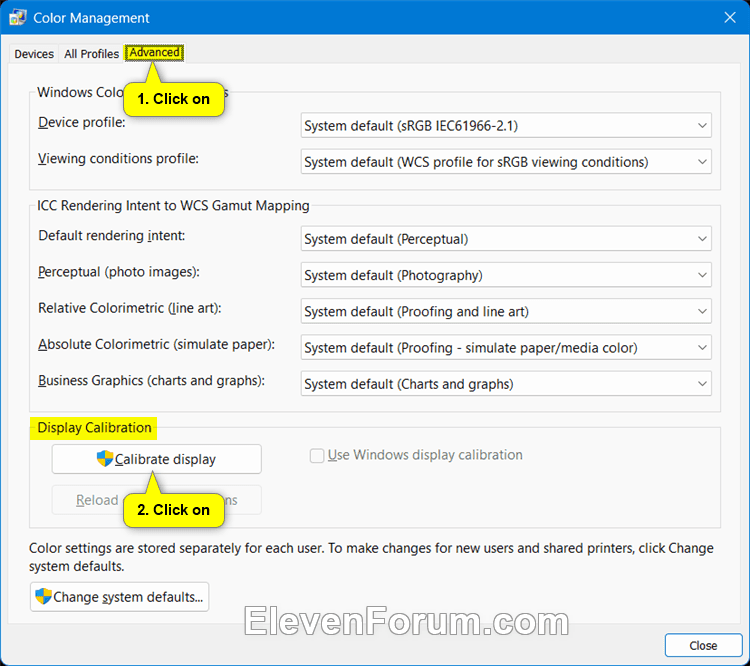Click the shield icon on Change system defaults

(x=43, y=596)
